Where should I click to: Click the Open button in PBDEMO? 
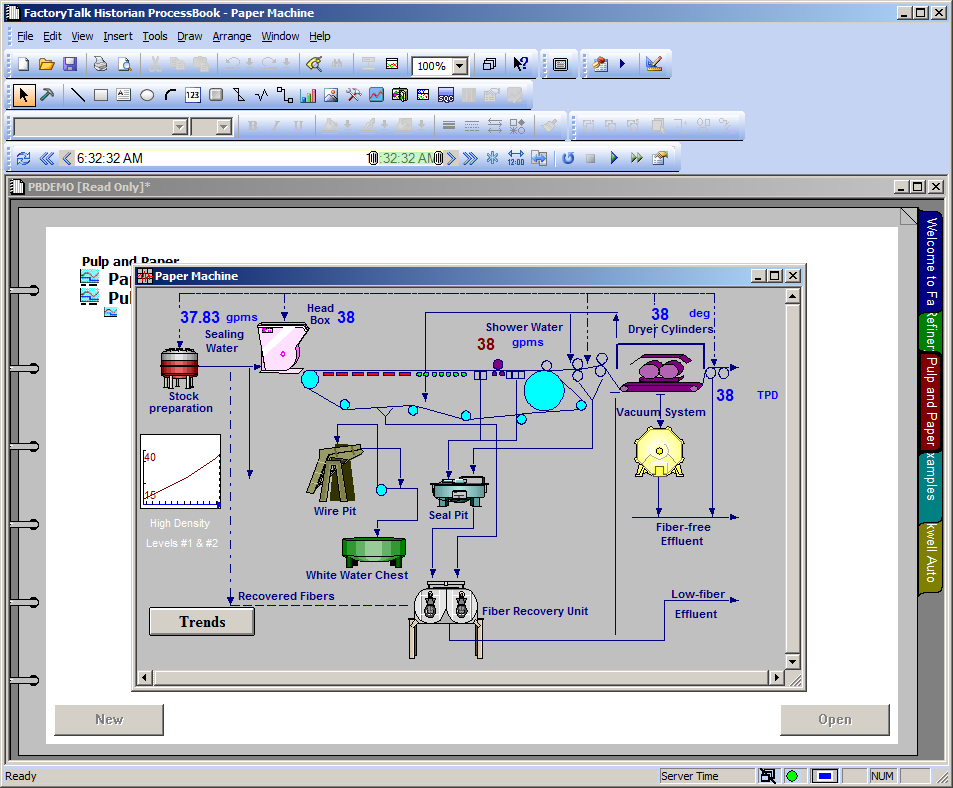[x=835, y=719]
